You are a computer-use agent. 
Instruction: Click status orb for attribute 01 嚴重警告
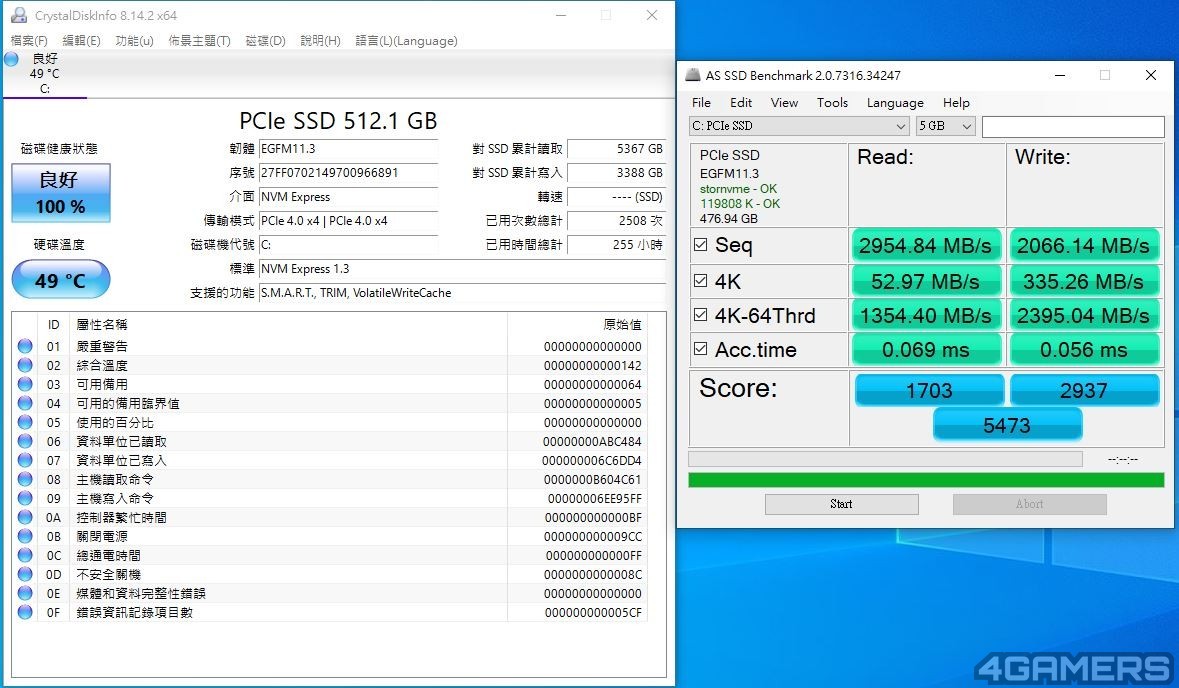coord(26,346)
